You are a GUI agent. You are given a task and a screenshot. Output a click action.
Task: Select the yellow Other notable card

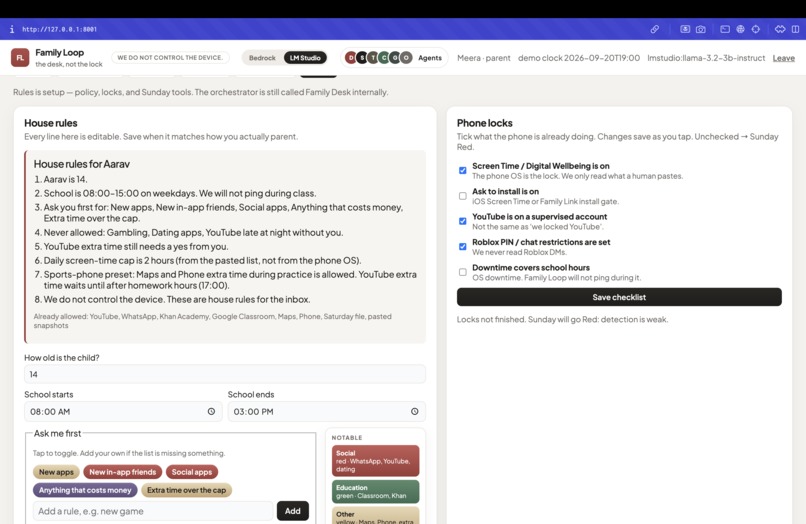coord(375,516)
